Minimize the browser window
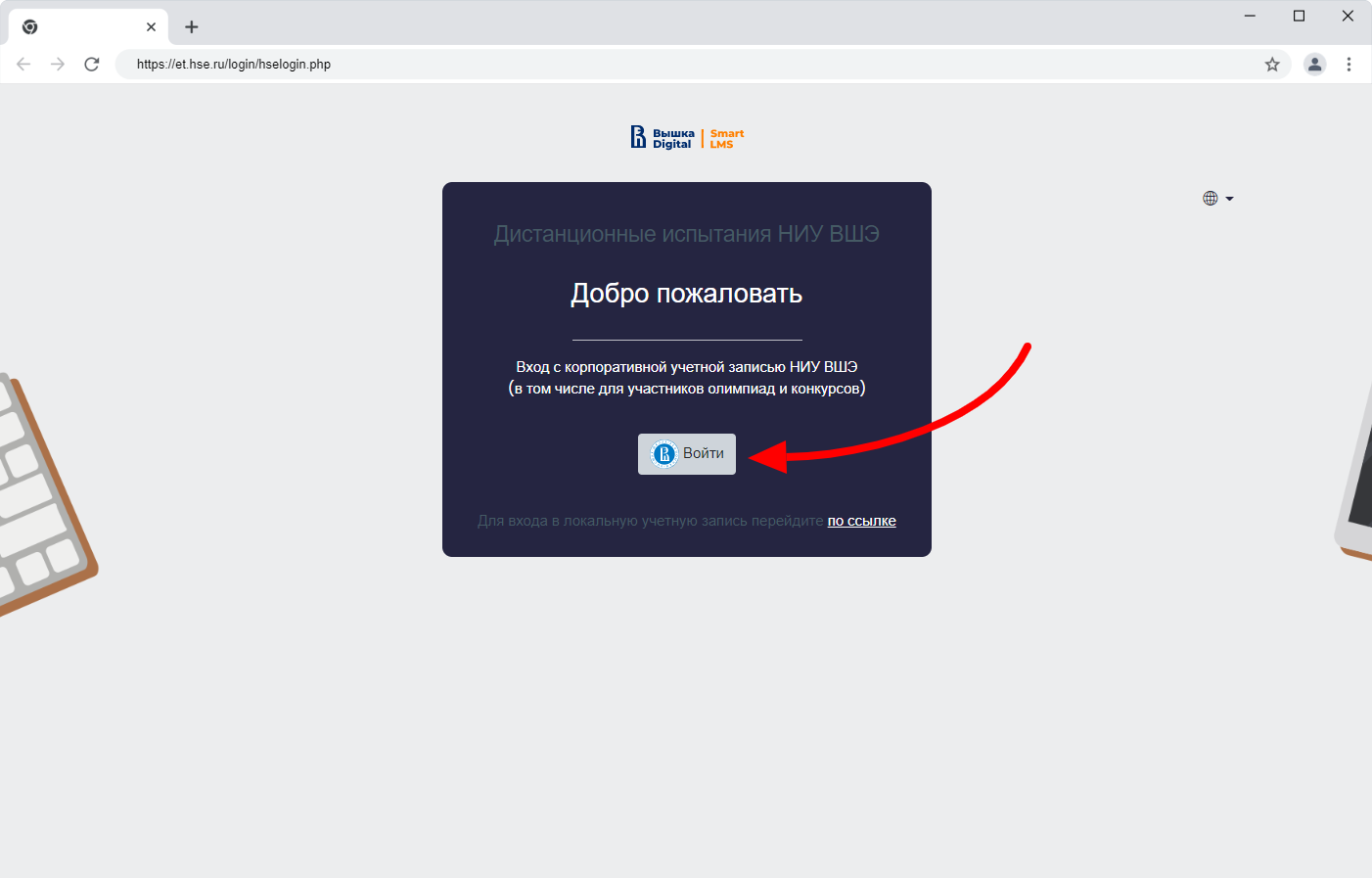Image resolution: width=1372 pixels, height=878 pixels. point(1250,16)
